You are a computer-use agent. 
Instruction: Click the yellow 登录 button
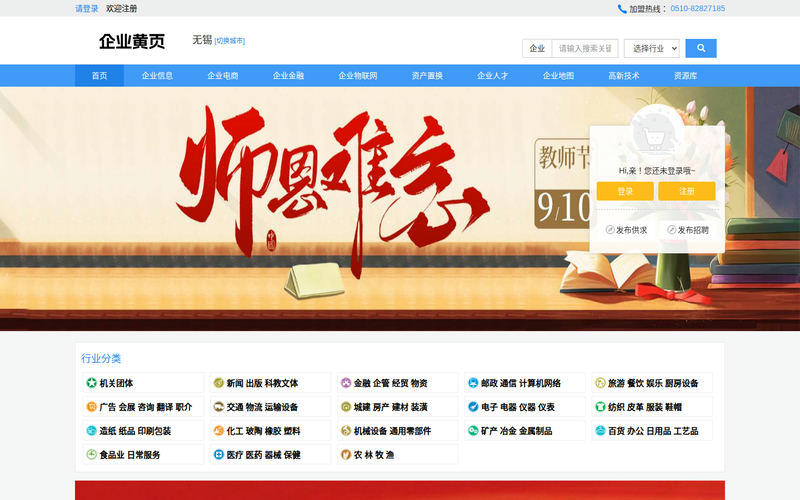tap(625, 191)
